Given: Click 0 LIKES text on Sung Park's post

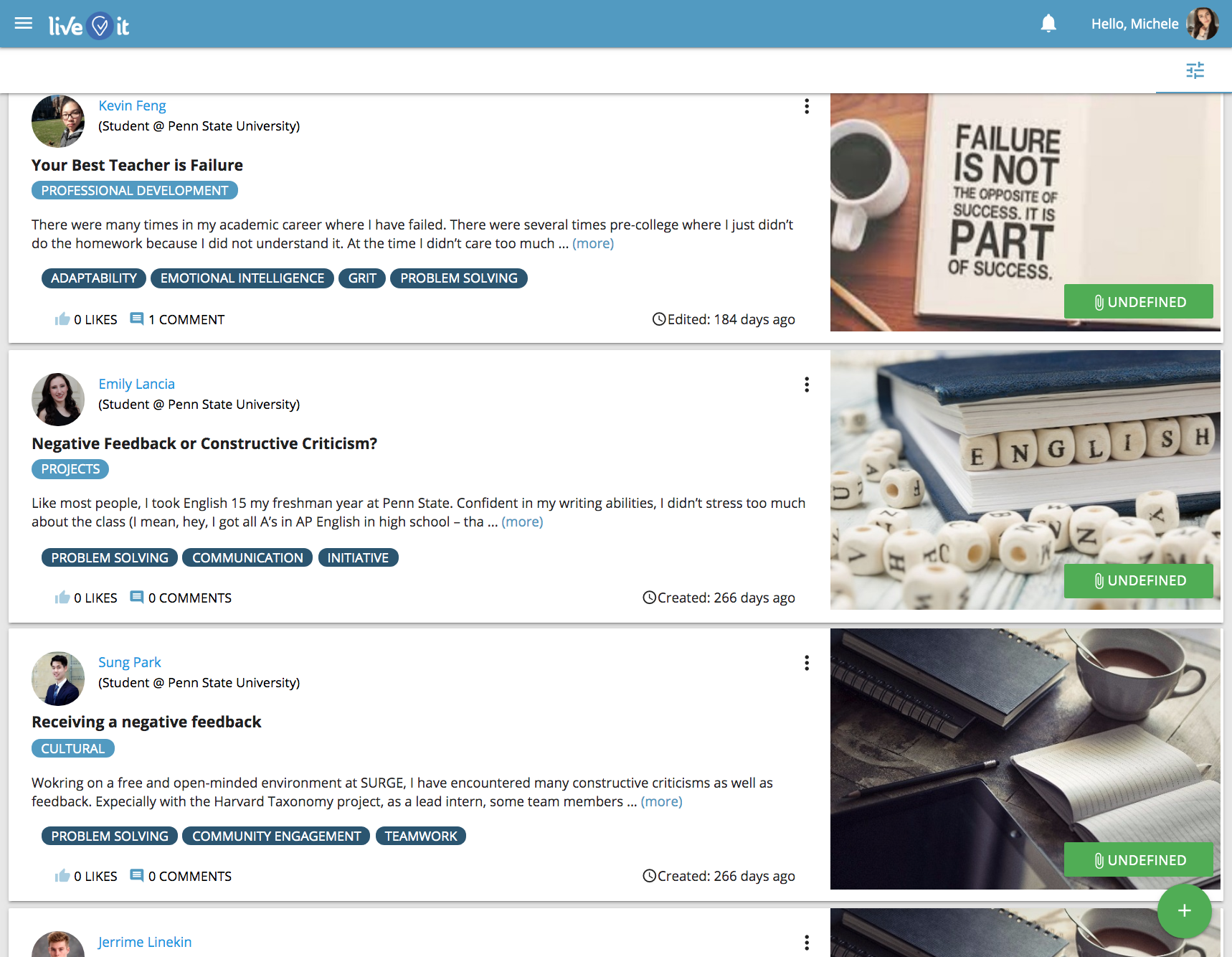Looking at the screenshot, I should pos(95,876).
